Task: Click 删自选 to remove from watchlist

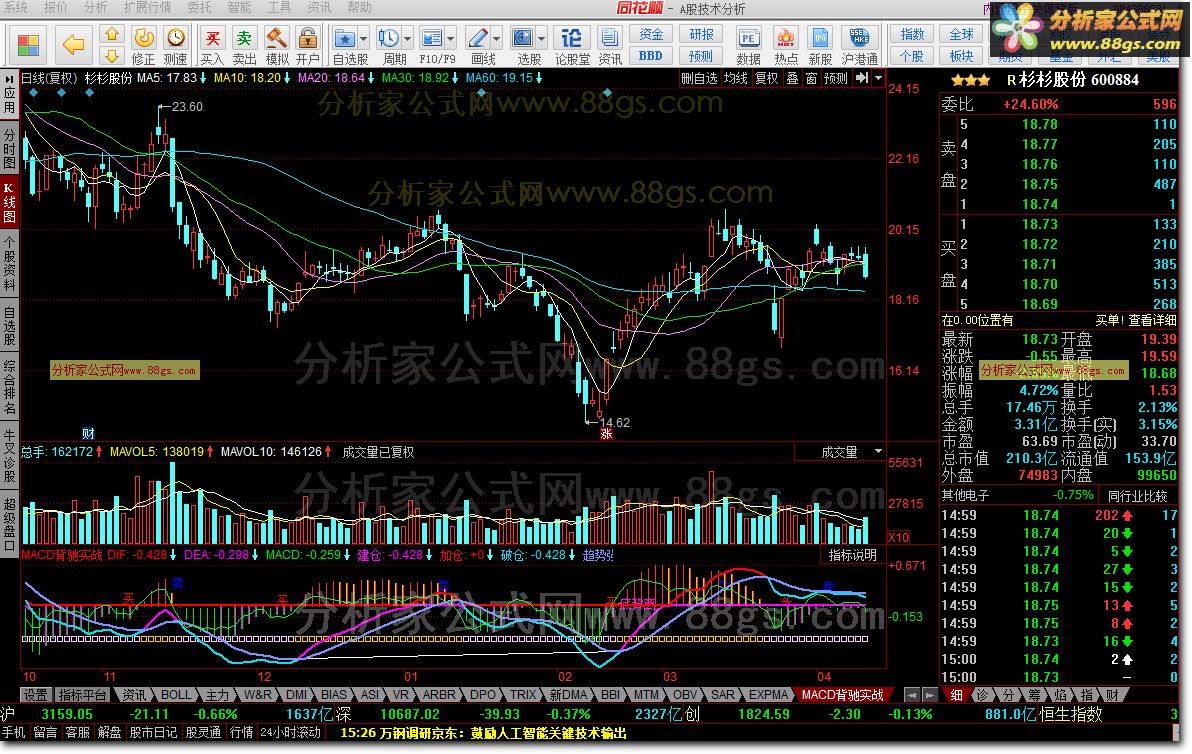Action: [699, 78]
